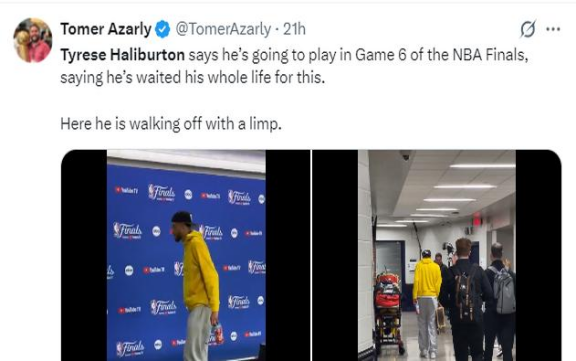Click the tweet text about Game 6
The height and width of the screenshot is (361, 576).
294,66
